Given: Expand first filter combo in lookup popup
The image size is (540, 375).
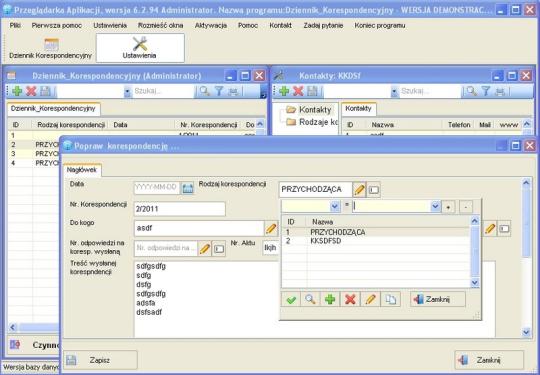Looking at the screenshot, I should (x=335, y=206).
